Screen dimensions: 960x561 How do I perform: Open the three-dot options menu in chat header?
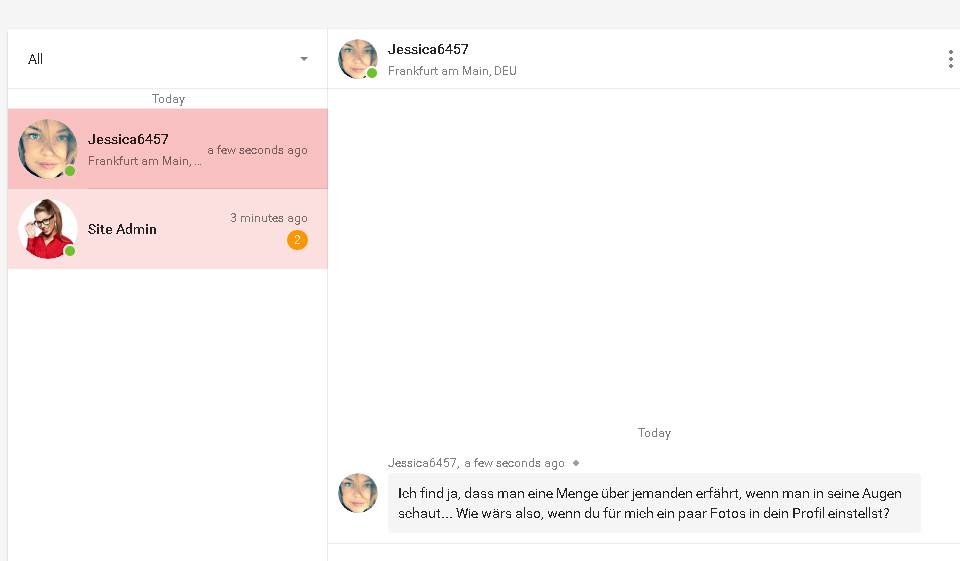pyautogui.click(x=949, y=60)
